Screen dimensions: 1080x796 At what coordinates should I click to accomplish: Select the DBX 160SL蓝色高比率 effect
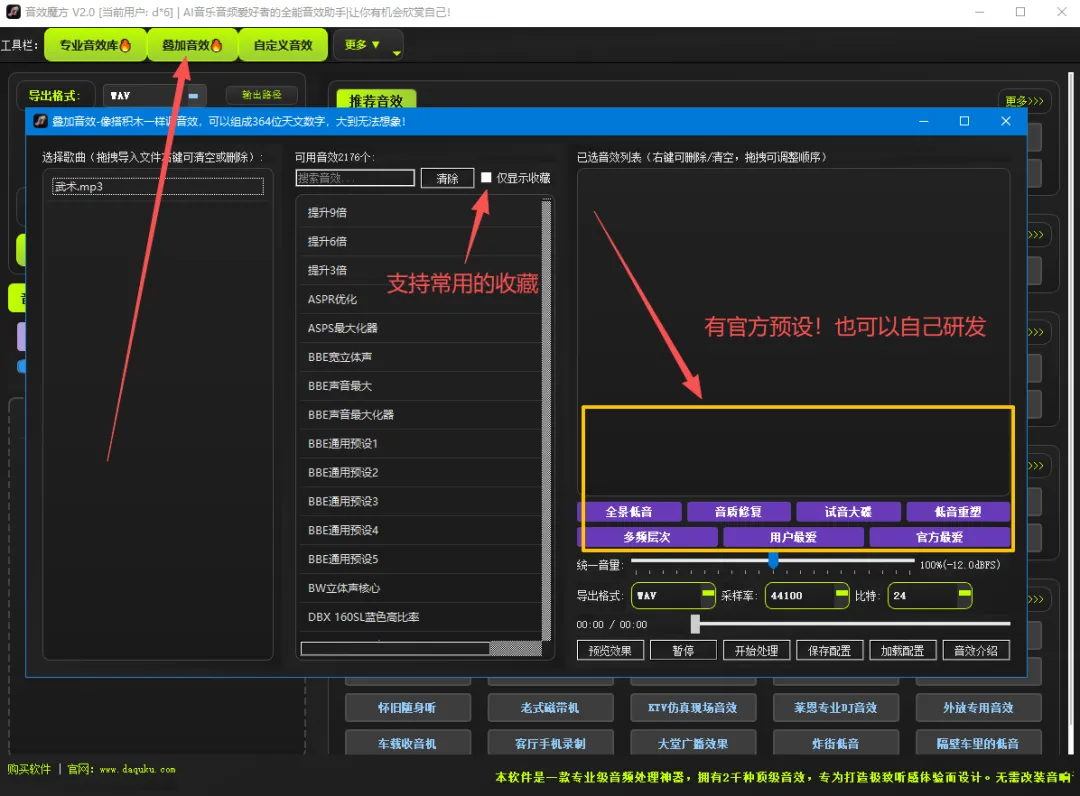[x=420, y=618]
